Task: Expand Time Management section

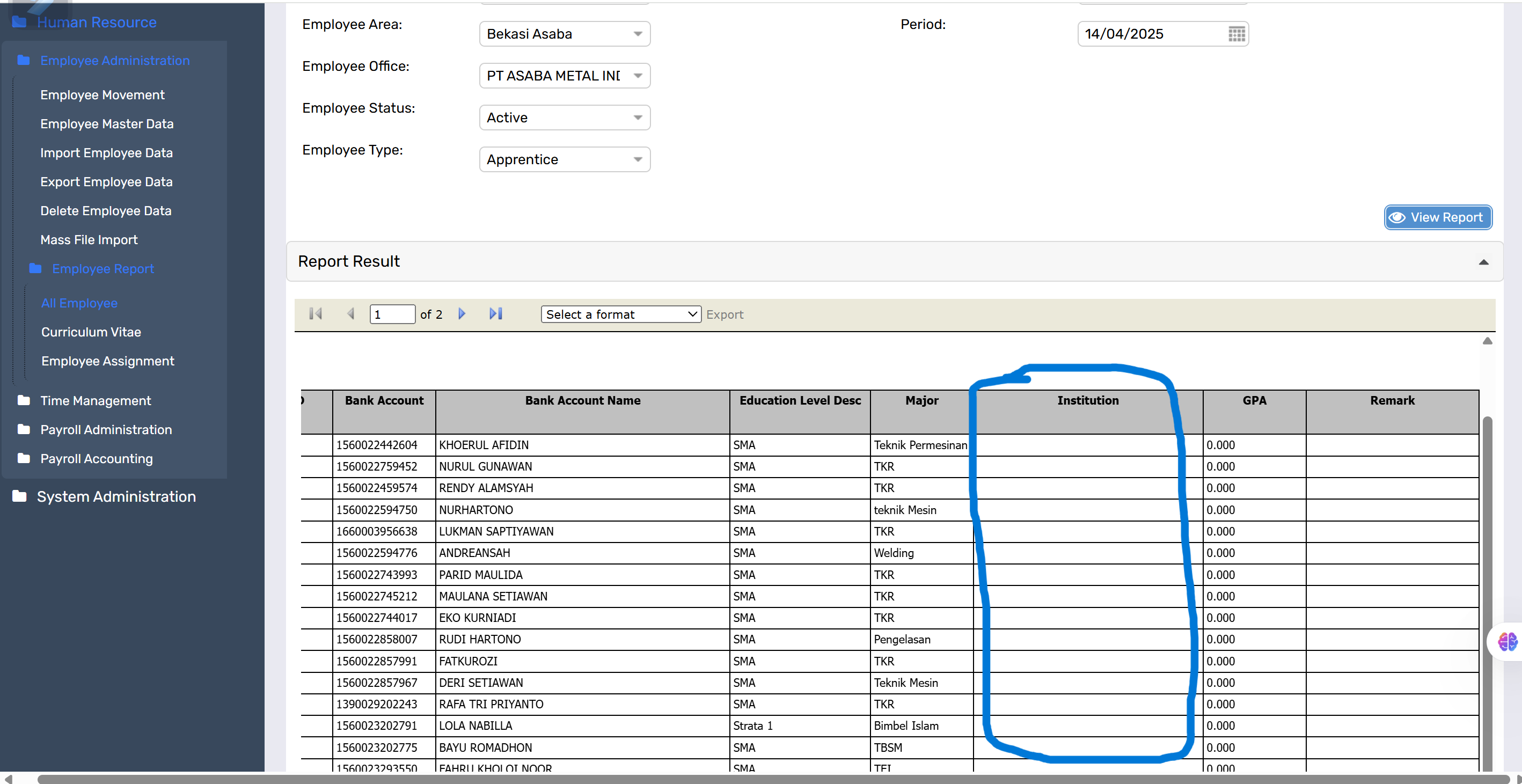Action: [x=96, y=400]
